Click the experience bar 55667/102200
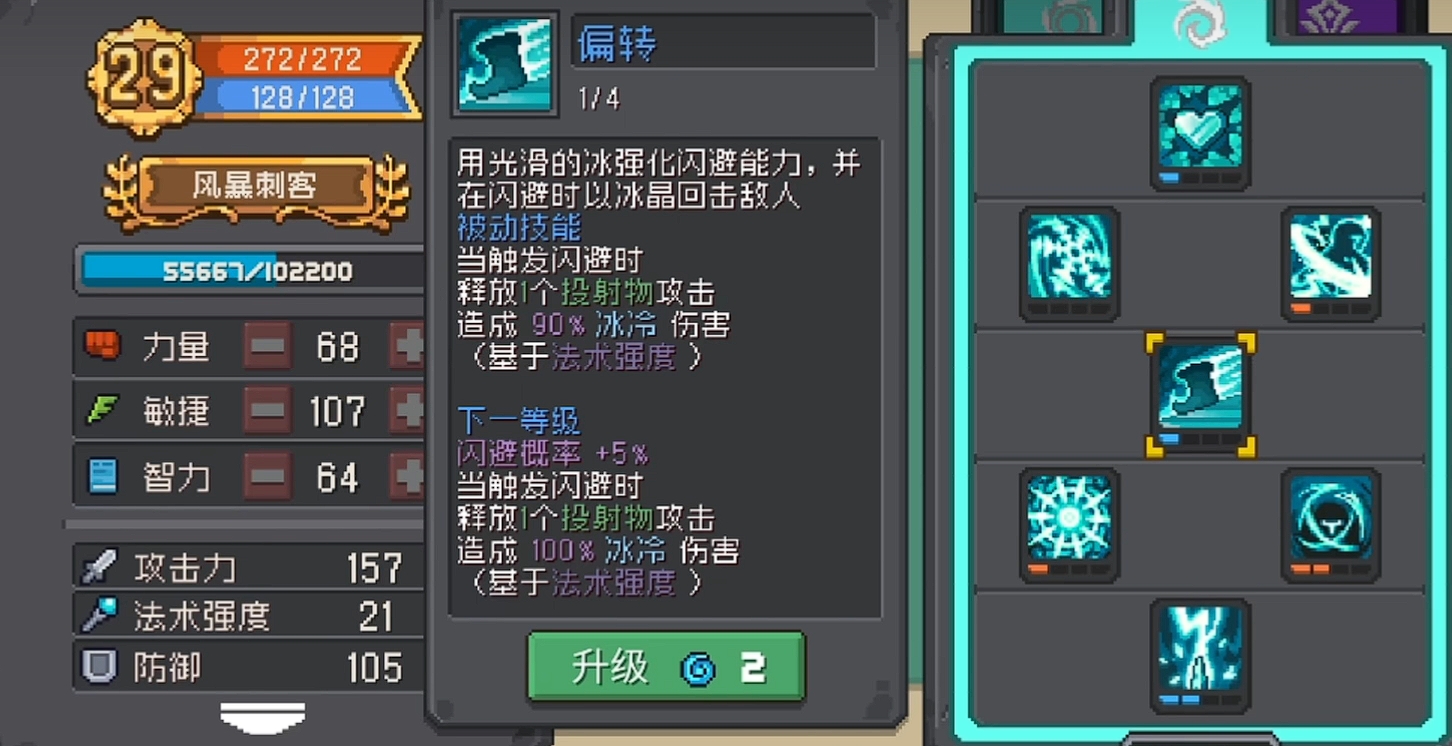Image resolution: width=1452 pixels, height=746 pixels. pyautogui.click(x=255, y=271)
